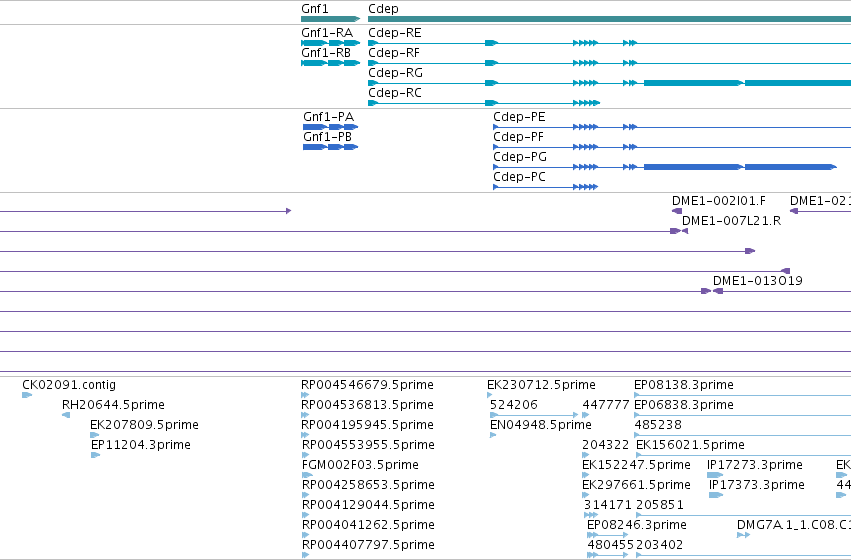The image size is (851, 560).
Task: Select the EK156021.5prime EST
Action: 744,455
